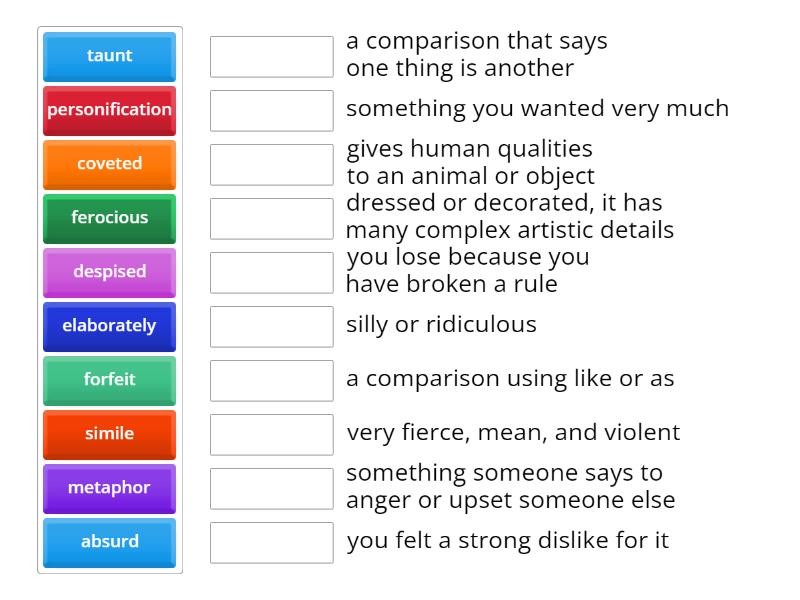This screenshot has width=800, height=600.
Task: Click answer box for 'you felt a strong dislike'
Action: 272,543
